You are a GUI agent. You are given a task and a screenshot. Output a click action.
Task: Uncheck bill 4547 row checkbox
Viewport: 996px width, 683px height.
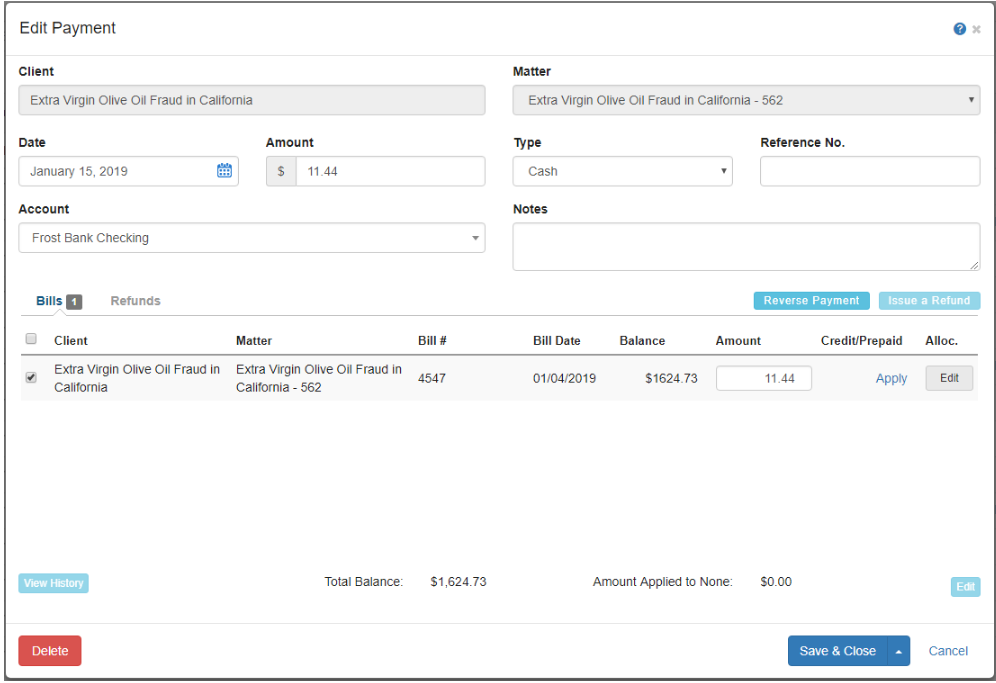tap(30, 377)
